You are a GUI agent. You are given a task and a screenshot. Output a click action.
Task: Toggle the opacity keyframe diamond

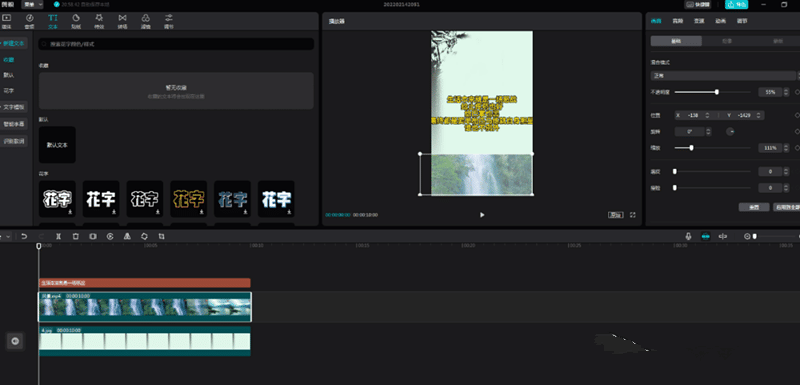pos(797,92)
